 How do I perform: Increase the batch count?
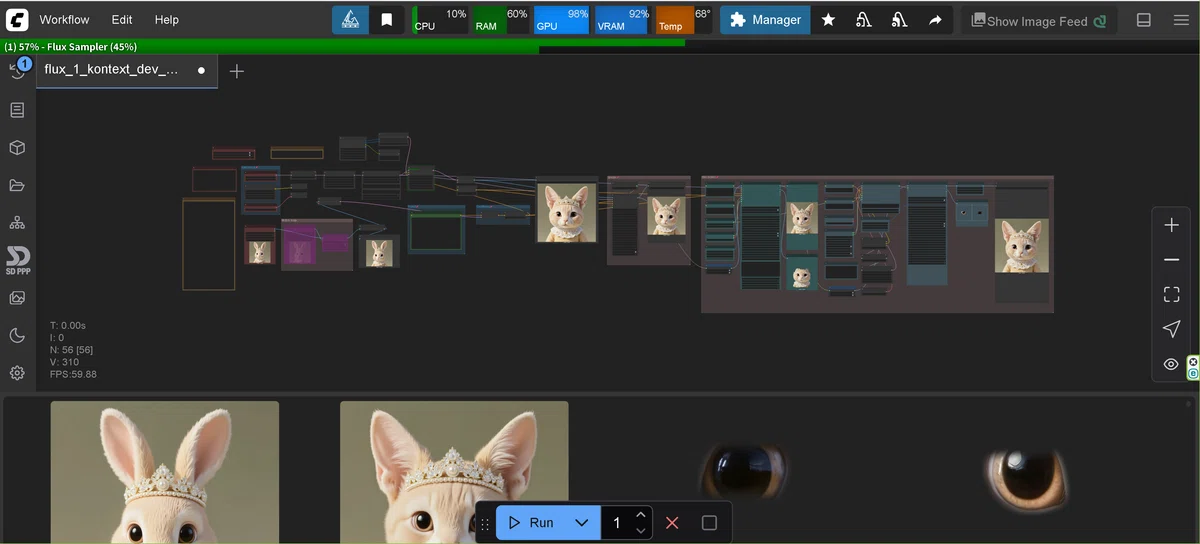point(641,515)
